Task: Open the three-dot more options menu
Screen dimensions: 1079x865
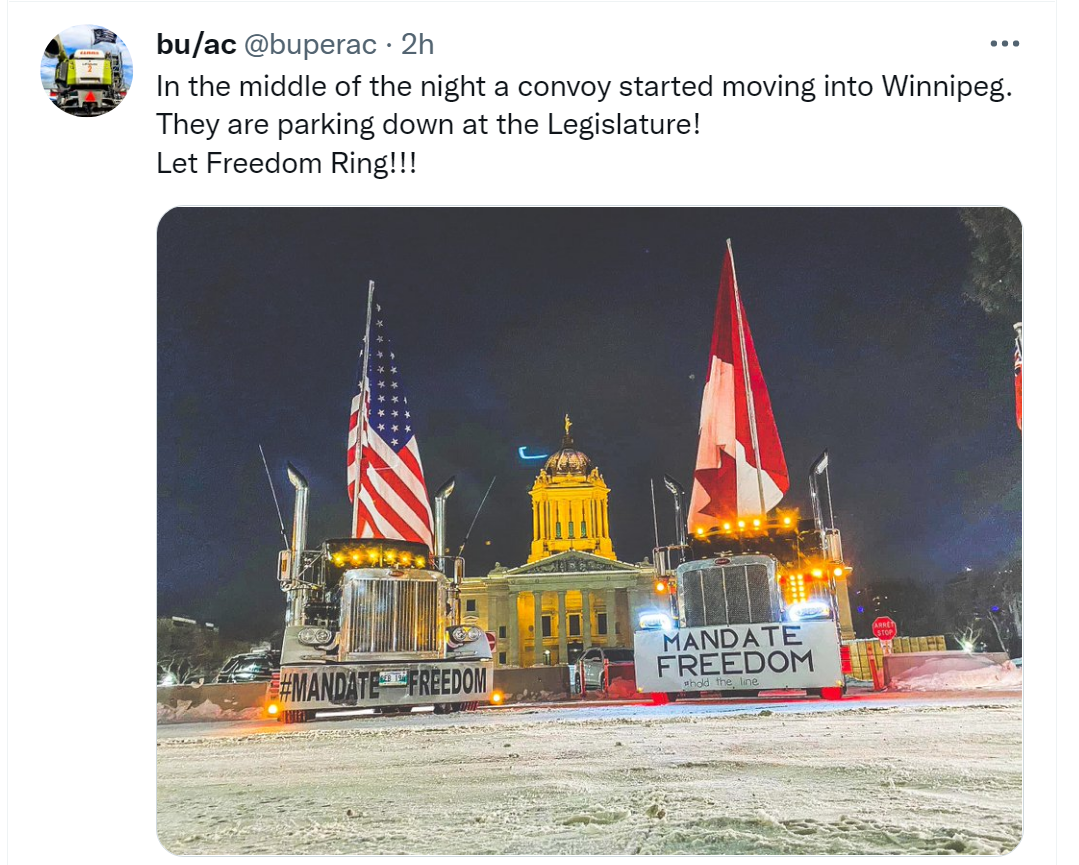Action: (x=1004, y=43)
